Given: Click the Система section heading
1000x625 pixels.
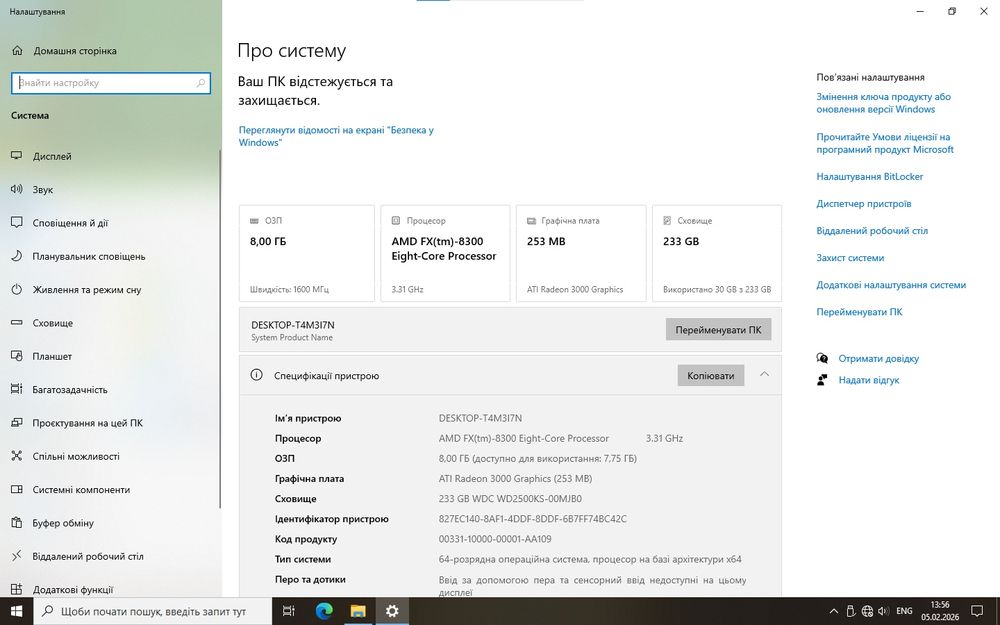Looking at the screenshot, I should 30,115.
